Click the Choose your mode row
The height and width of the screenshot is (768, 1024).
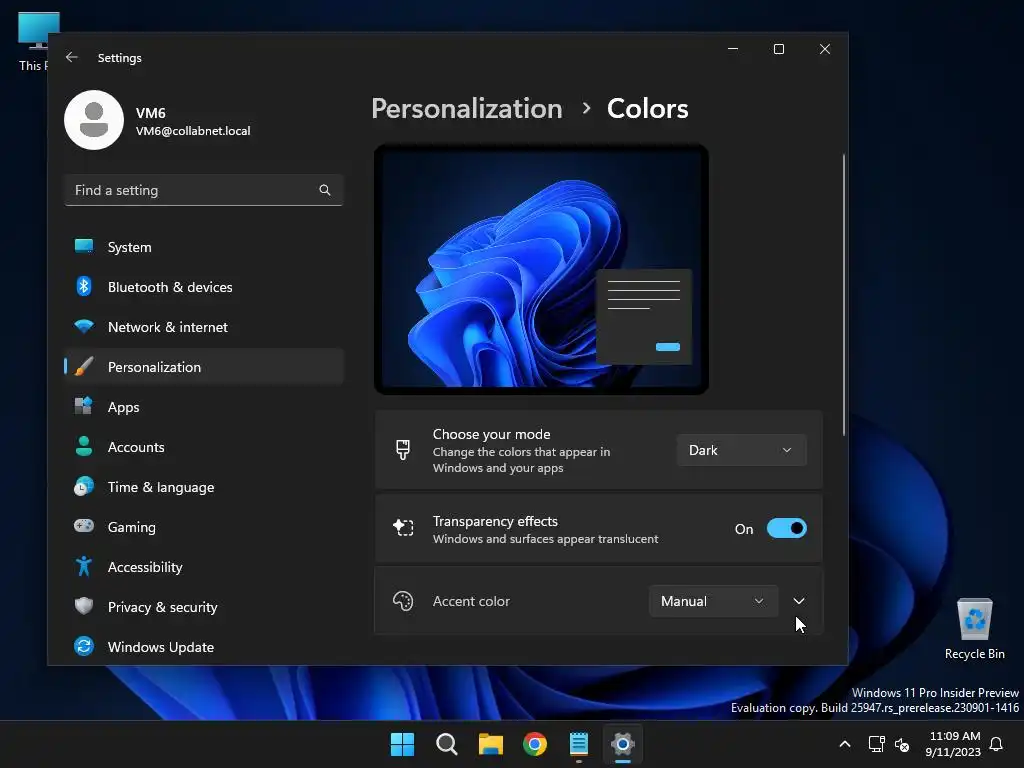[x=598, y=450]
